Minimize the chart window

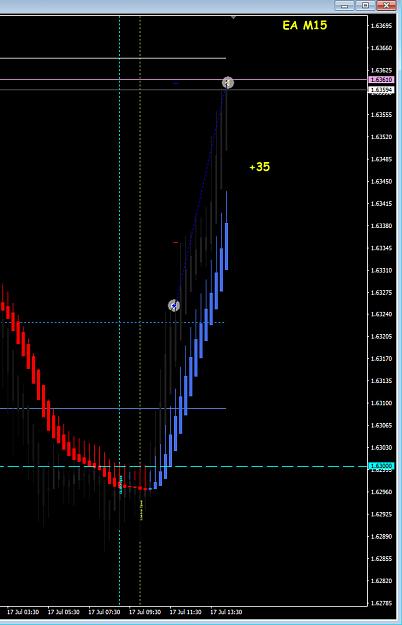click(x=344, y=5)
